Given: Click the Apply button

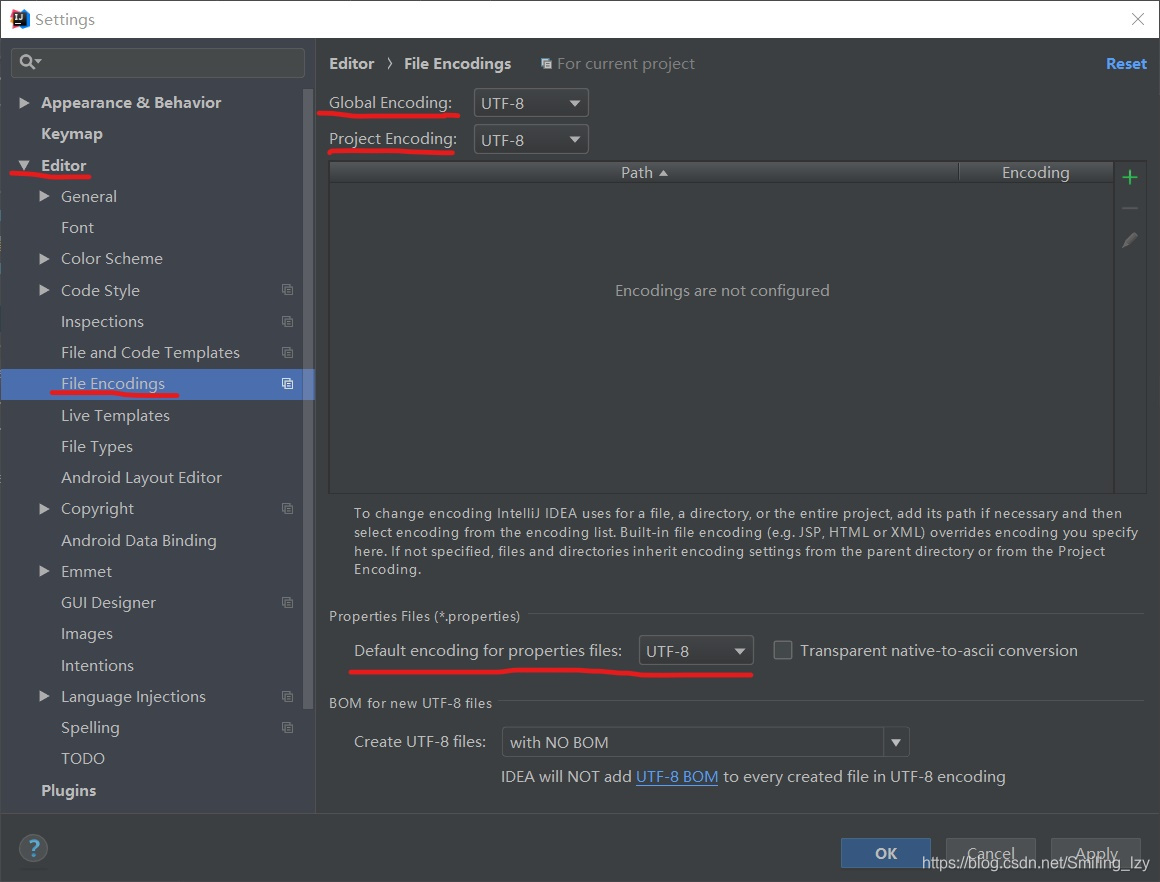Looking at the screenshot, I should click(x=1096, y=853).
